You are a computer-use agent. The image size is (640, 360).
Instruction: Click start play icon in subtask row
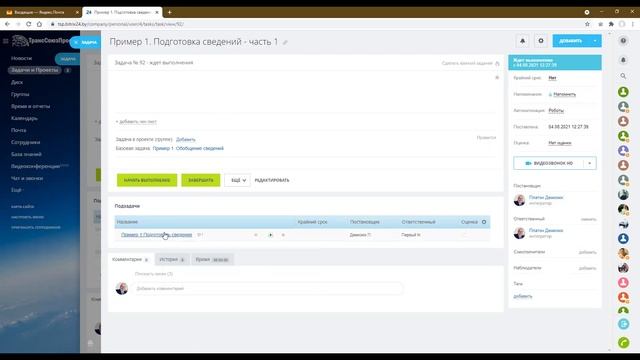tap(270, 235)
